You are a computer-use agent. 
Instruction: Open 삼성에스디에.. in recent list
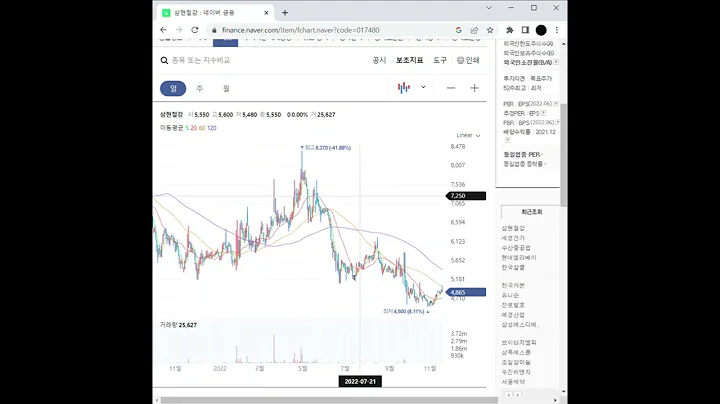(520, 325)
